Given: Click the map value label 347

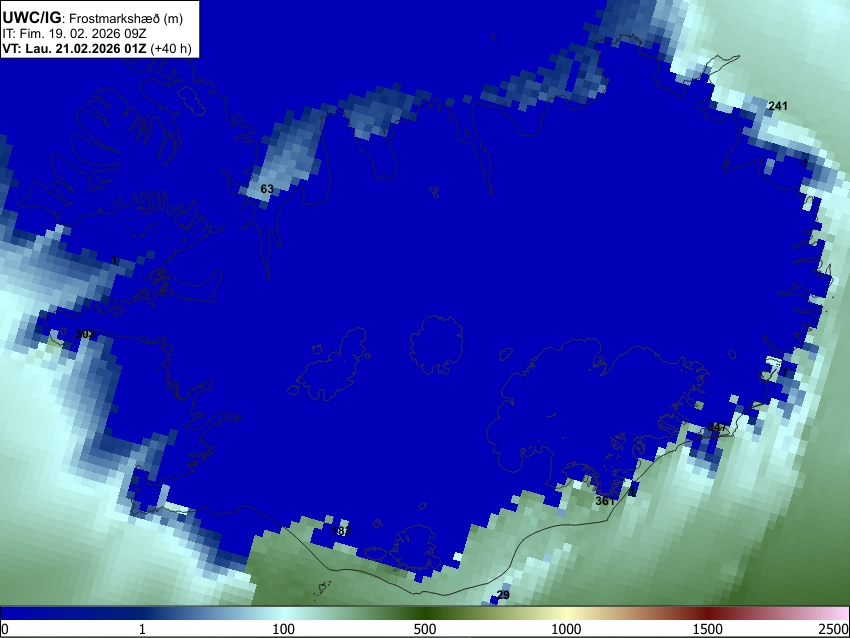Looking at the screenshot, I should [x=717, y=427].
